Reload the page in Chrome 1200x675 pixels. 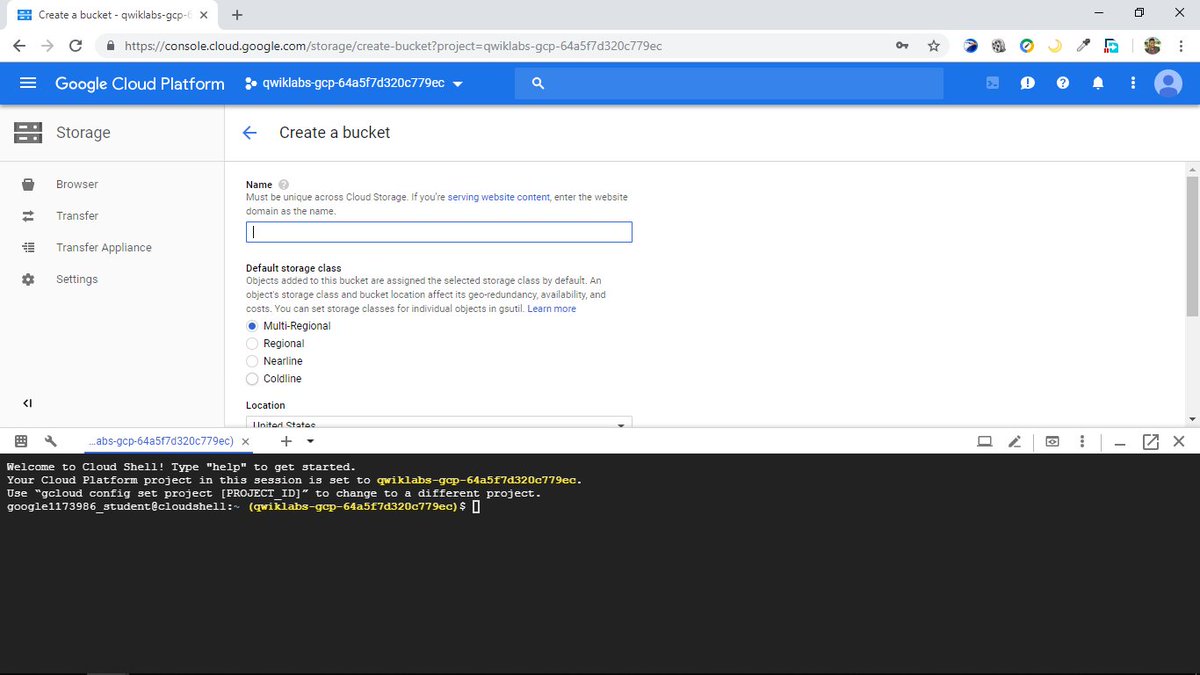point(76,45)
